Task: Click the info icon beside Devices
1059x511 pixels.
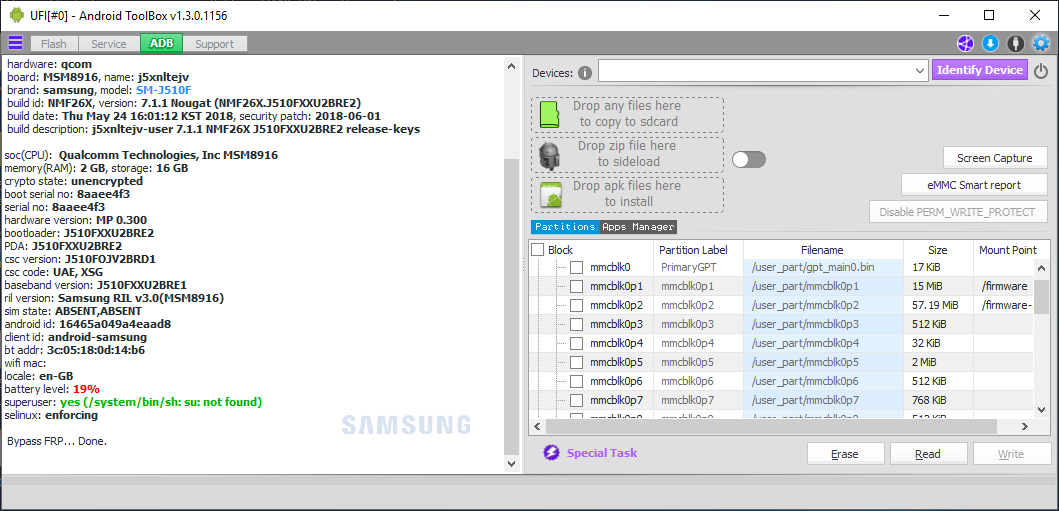Action: (x=585, y=73)
